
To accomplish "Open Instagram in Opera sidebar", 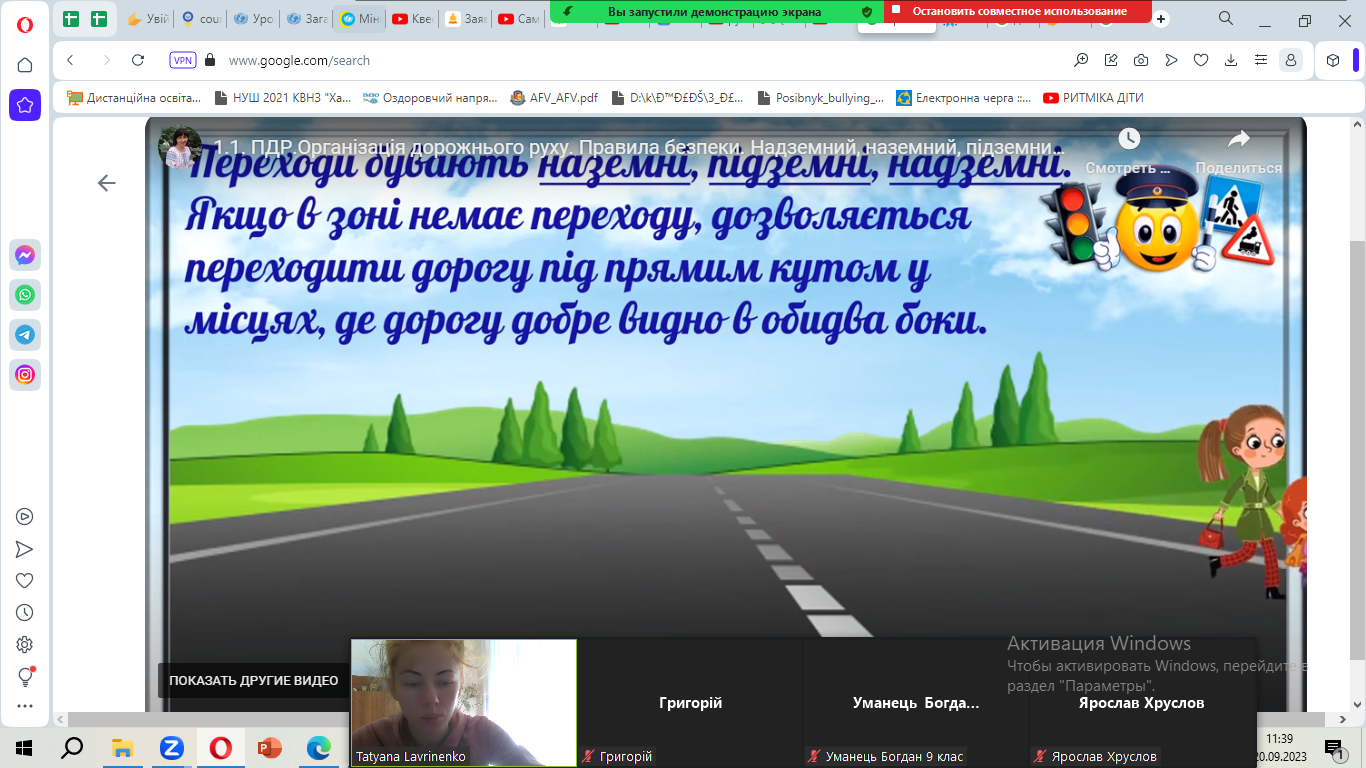I will click(x=25, y=375).
